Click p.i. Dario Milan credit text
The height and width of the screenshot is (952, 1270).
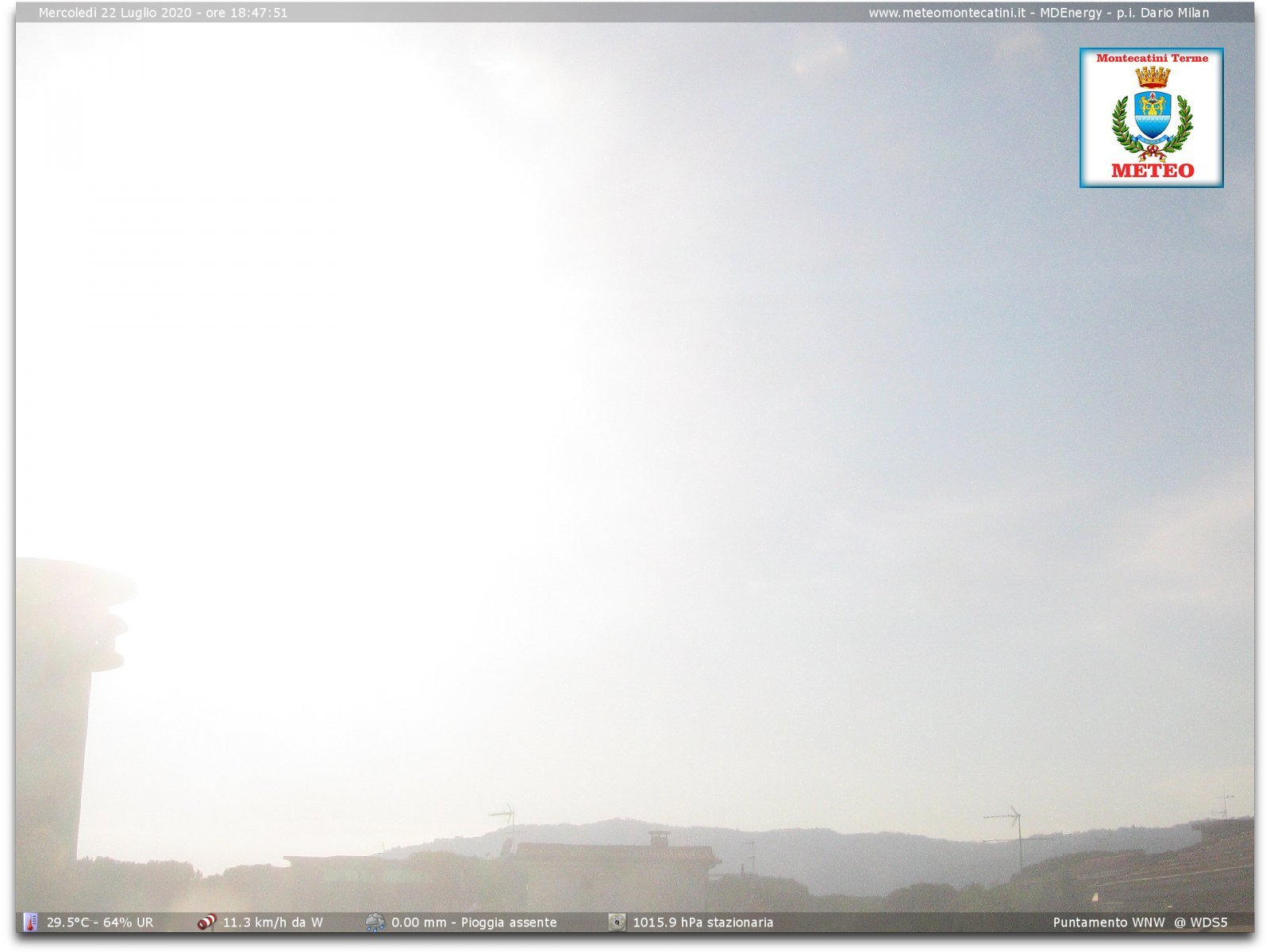click(x=1163, y=13)
